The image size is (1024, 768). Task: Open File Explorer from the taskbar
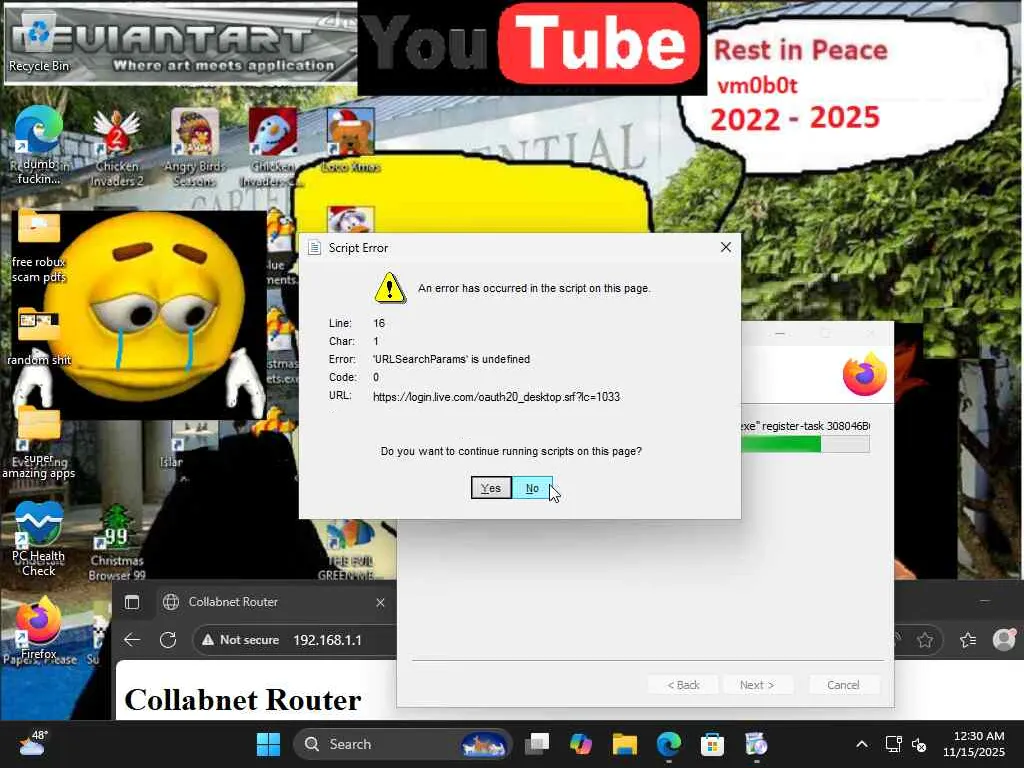click(x=625, y=744)
